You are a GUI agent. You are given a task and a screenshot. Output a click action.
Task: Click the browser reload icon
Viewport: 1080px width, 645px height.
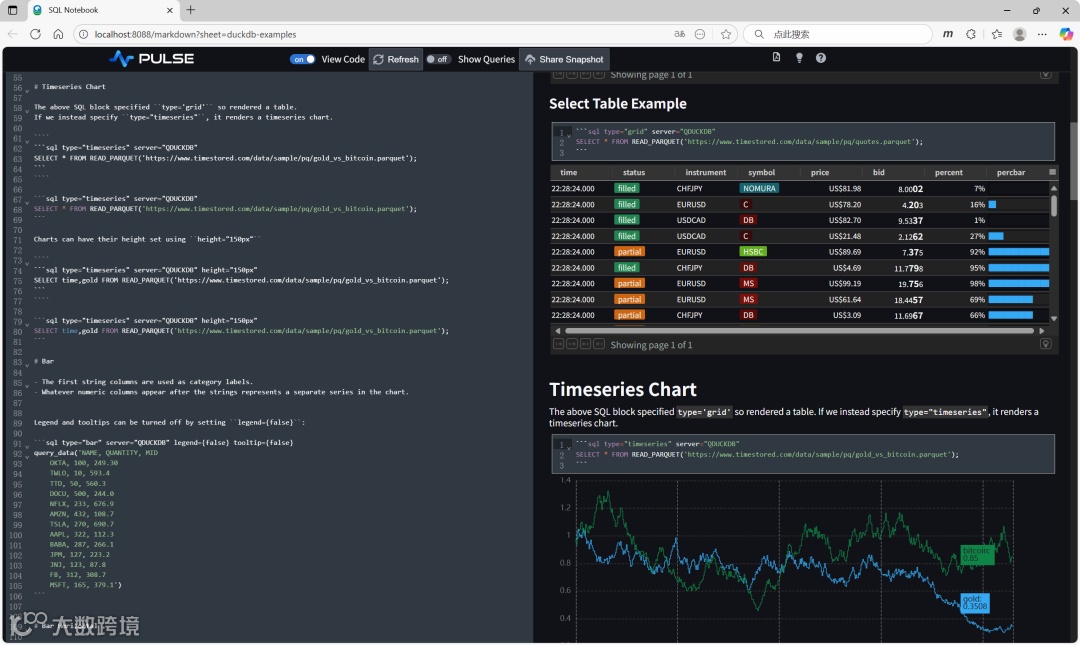click(x=35, y=34)
